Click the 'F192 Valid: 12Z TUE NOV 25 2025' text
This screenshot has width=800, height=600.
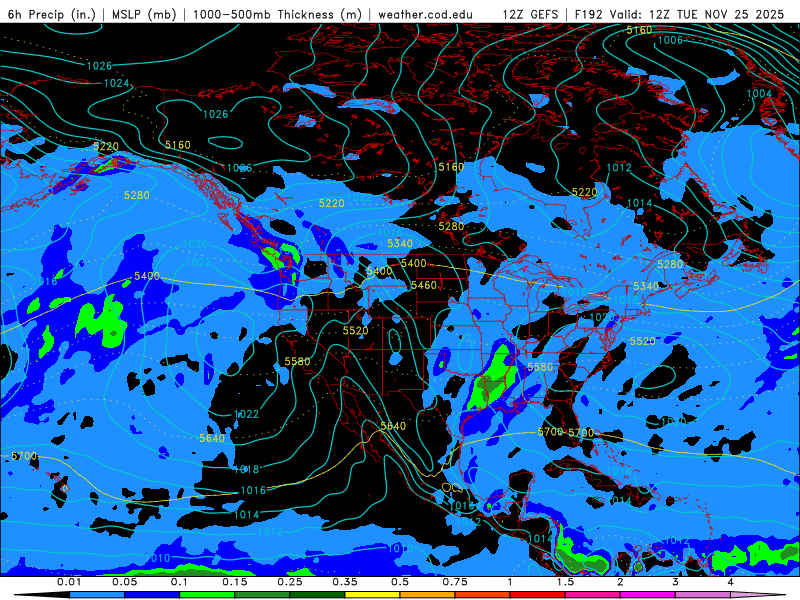679,14
